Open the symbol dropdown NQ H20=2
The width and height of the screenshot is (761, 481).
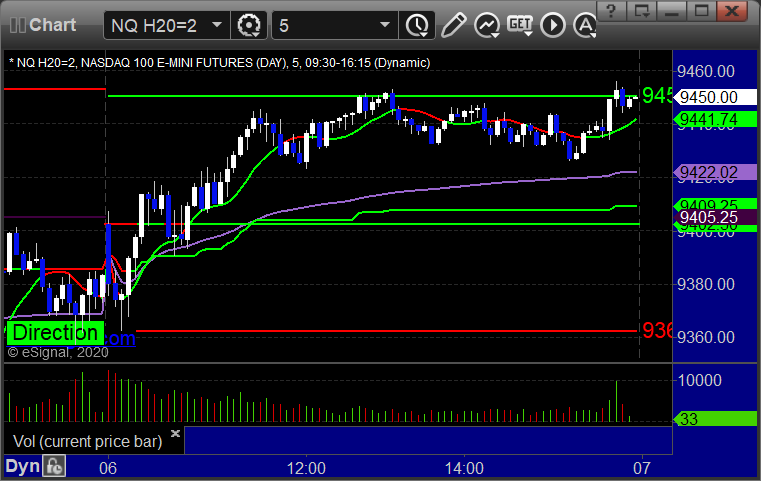(166, 25)
